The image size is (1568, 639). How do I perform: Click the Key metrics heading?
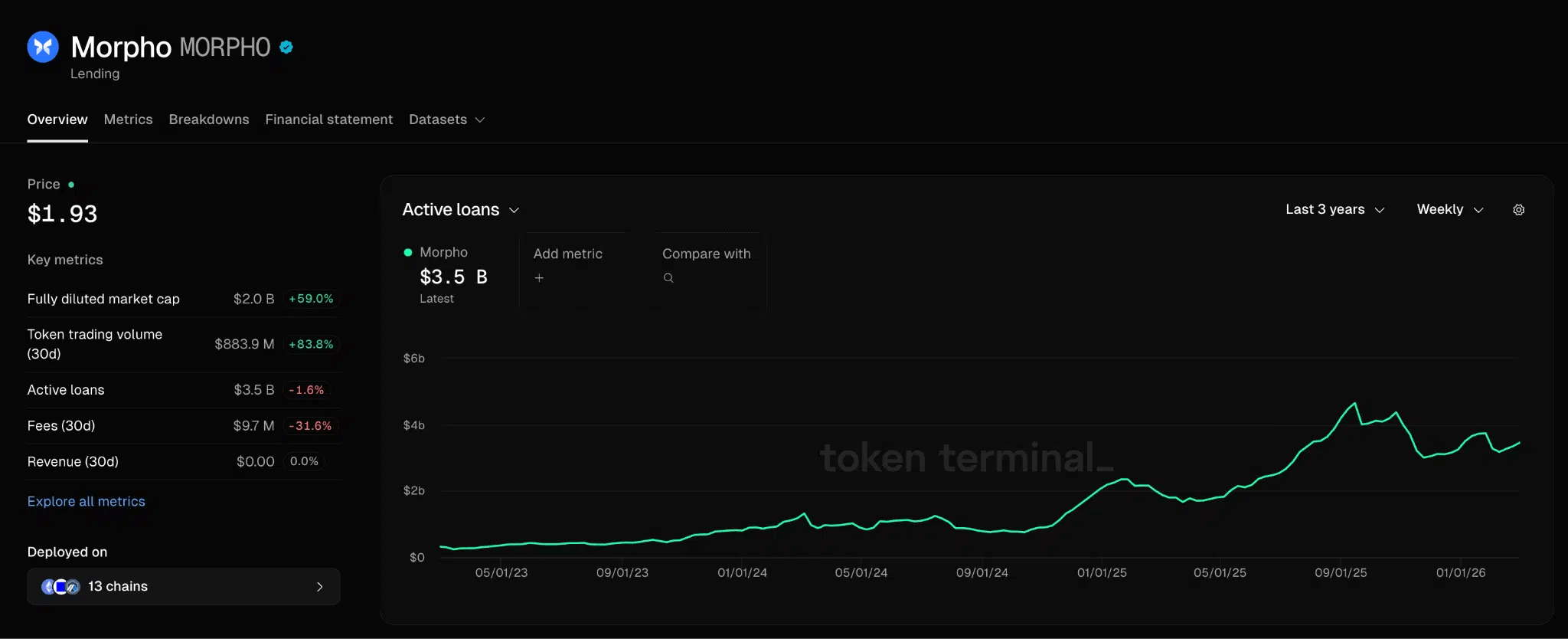click(65, 260)
